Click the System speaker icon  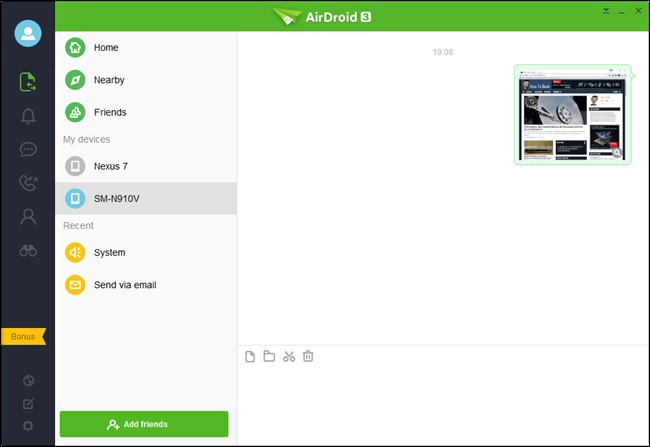click(x=75, y=253)
